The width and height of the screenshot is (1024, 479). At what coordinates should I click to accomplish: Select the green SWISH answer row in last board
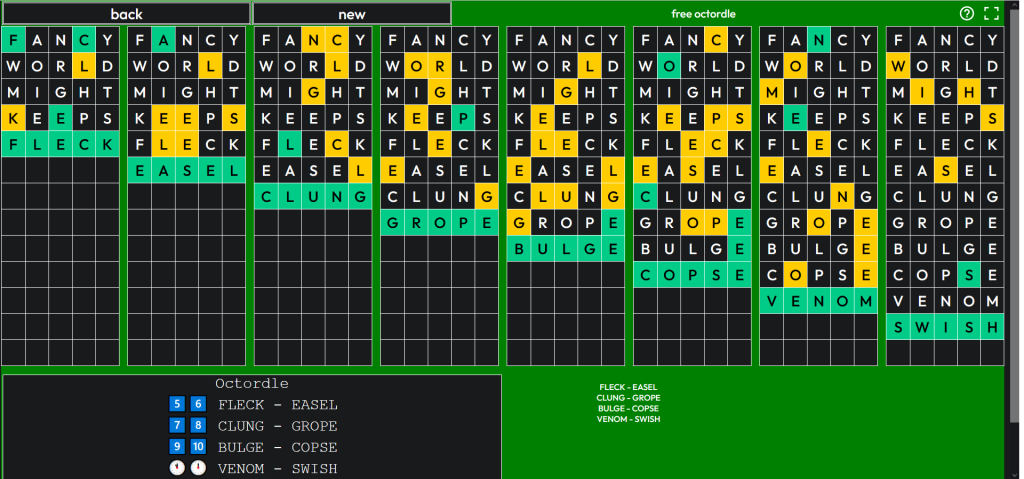click(x=944, y=327)
